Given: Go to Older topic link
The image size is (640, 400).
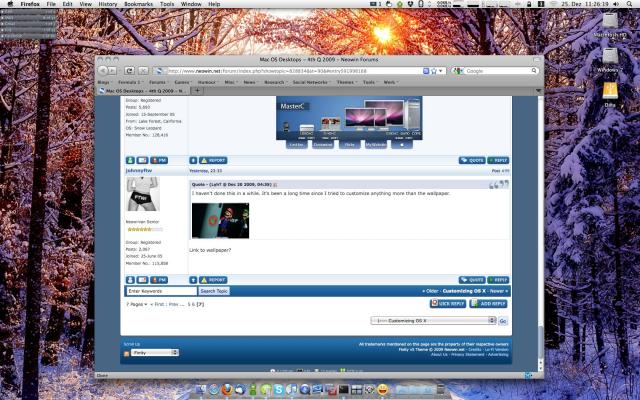Looking at the screenshot, I should (x=430, y=291).
